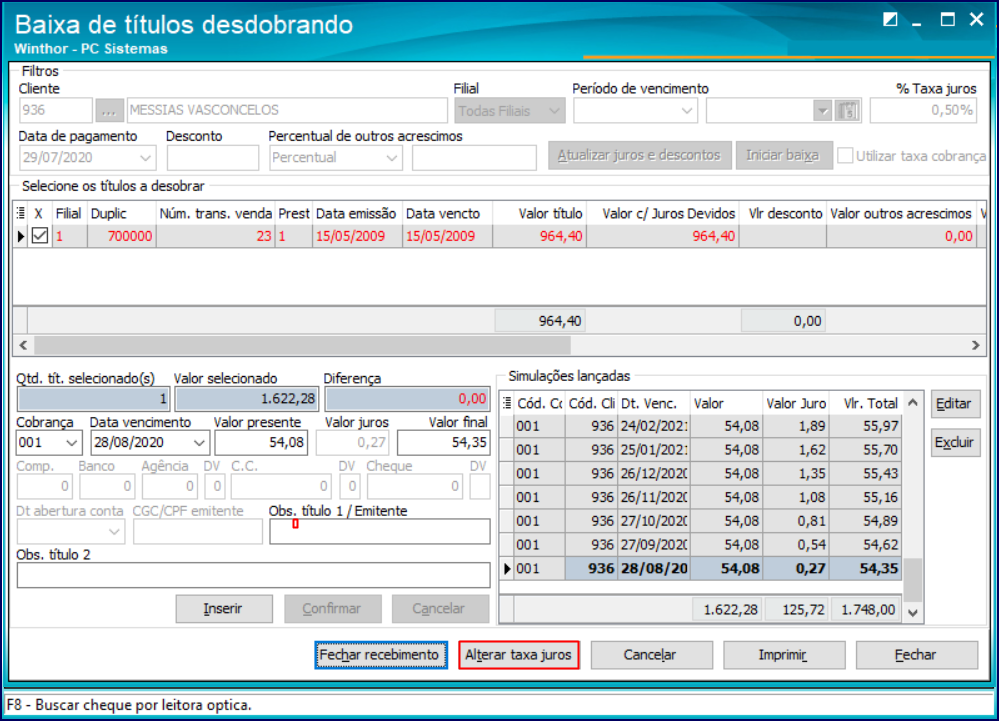Open Dt abertura conta dropdown
This screenshot has width=999, height=721.
pos(115,531)
